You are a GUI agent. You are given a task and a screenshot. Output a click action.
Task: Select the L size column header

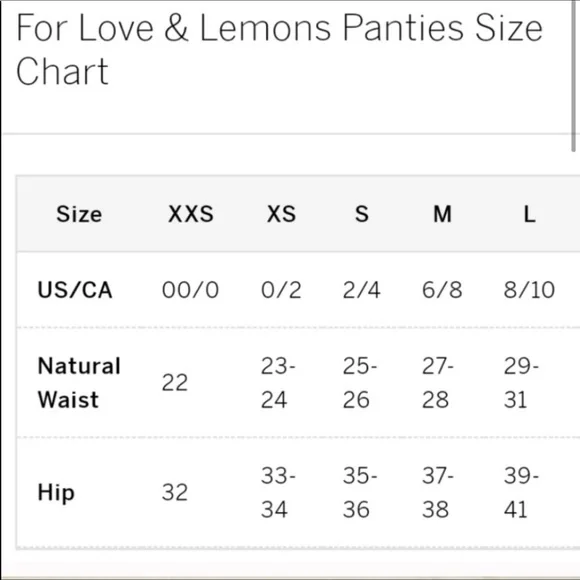coord(529,214)
